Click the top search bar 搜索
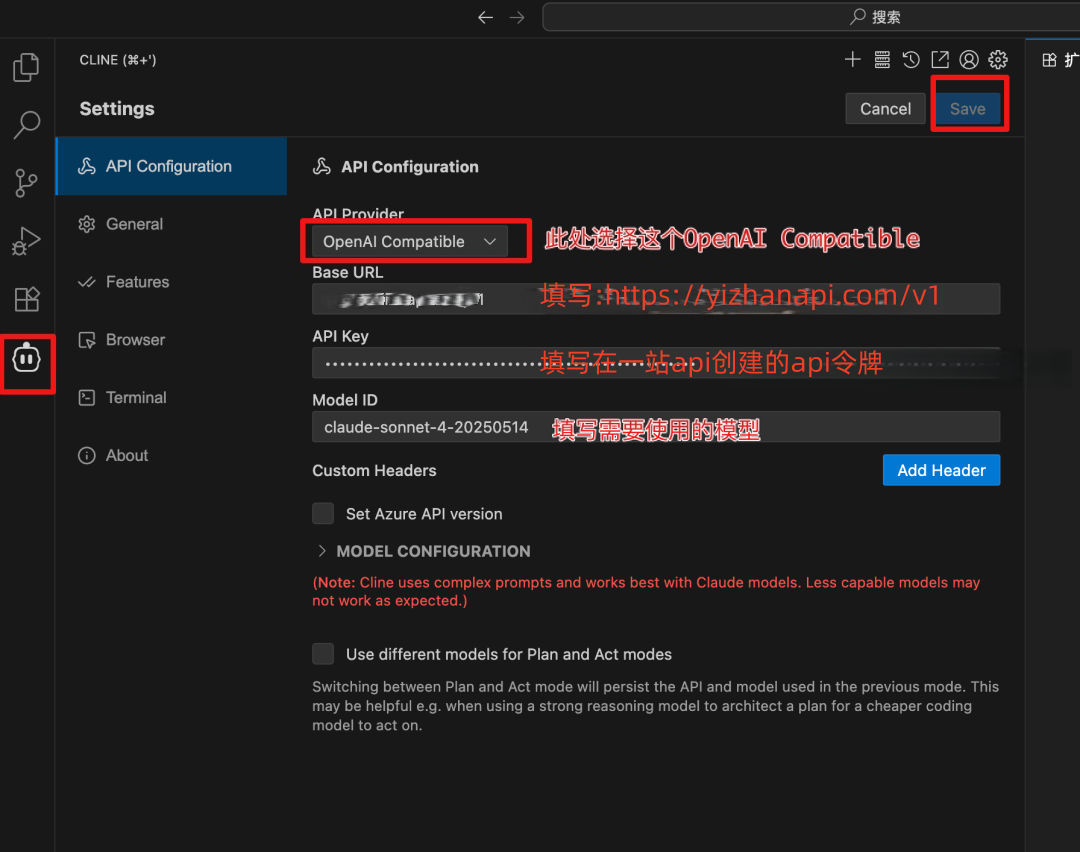Viewport: 1080px width, 852px height. pos(811,17)
